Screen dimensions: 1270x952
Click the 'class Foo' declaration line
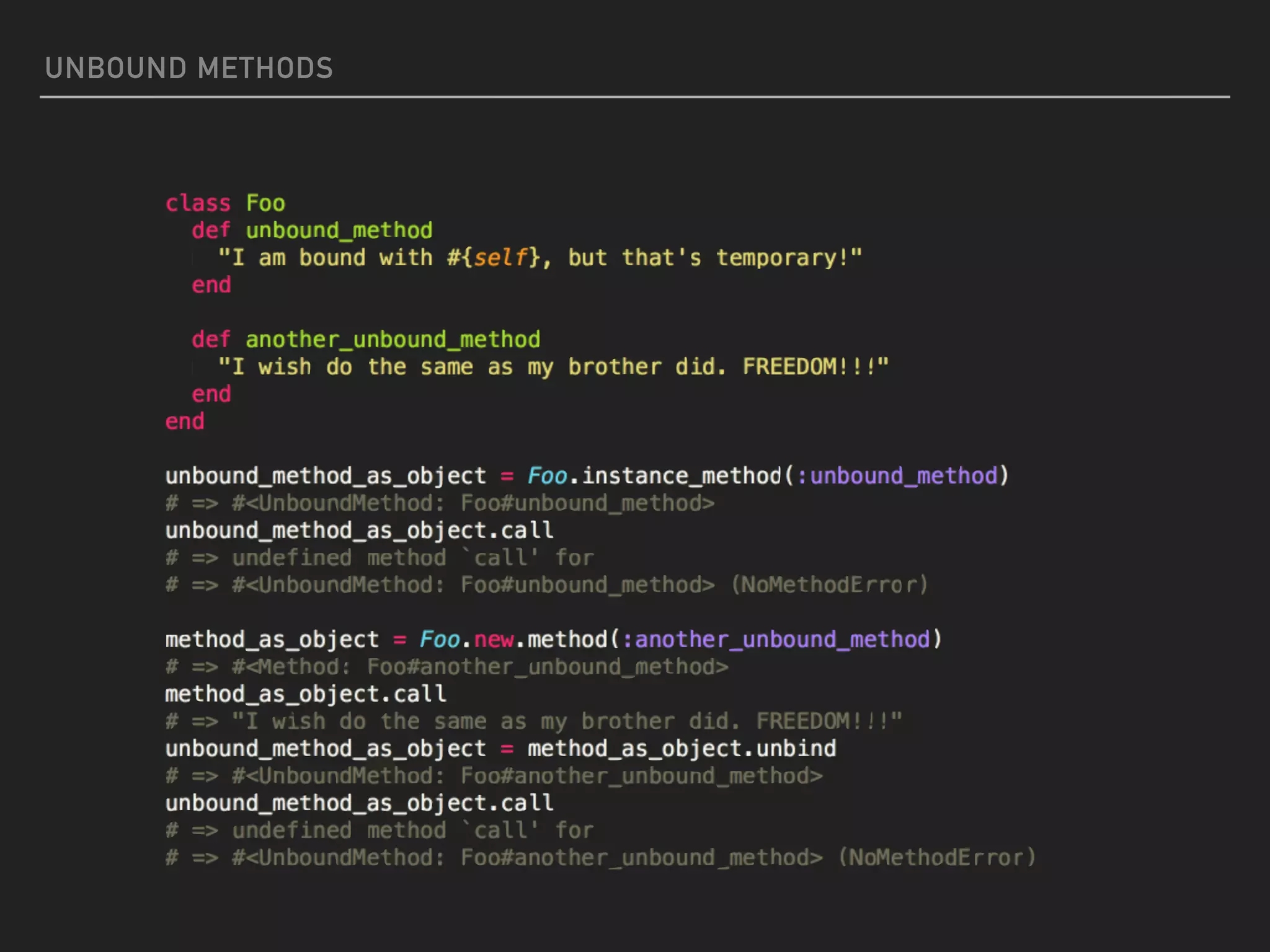pyautogui.click(x=225, y=203)
